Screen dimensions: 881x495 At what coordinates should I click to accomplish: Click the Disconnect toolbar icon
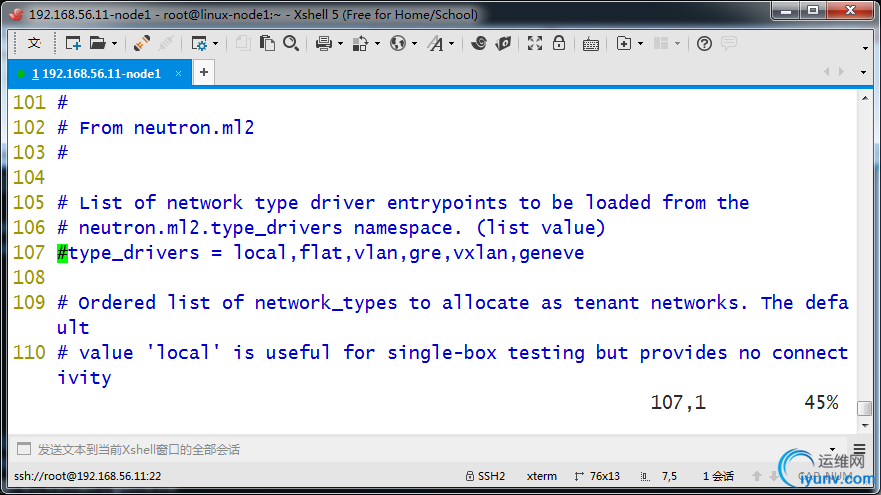[x=166, y=43]
